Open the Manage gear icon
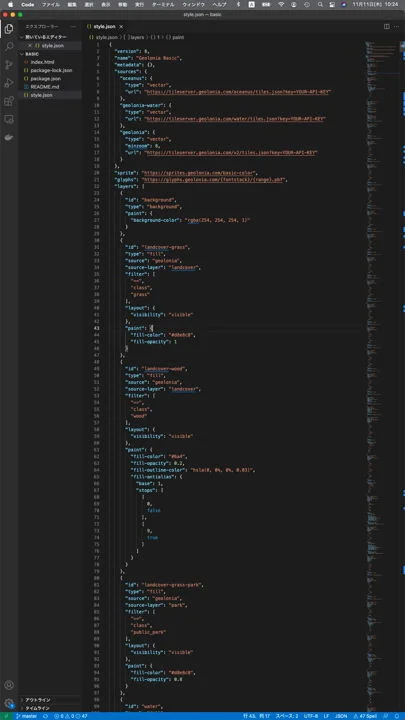This screenshot has height=720, width=405. [8, 703]
